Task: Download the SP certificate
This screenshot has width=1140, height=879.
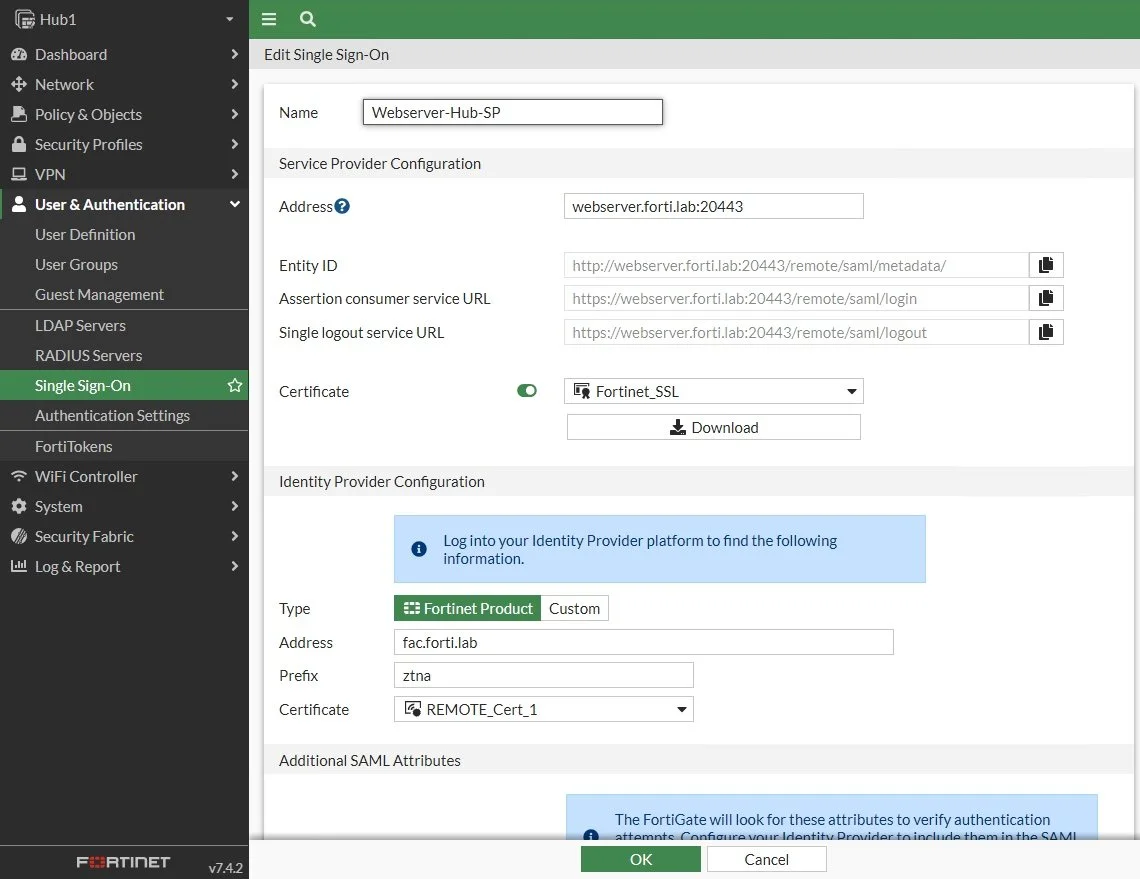Action: pos(714,428)
